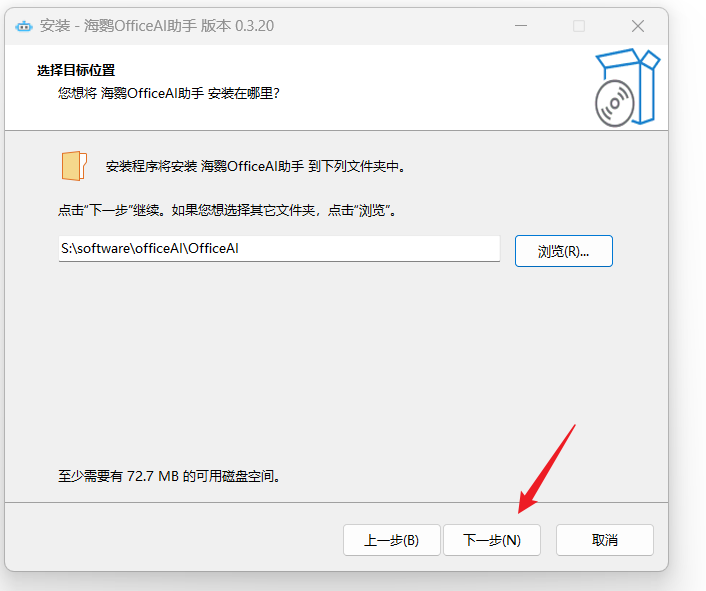Click the 选择目标位置 heading
This screenshot has width=706, height=591.
click(76, 70)
